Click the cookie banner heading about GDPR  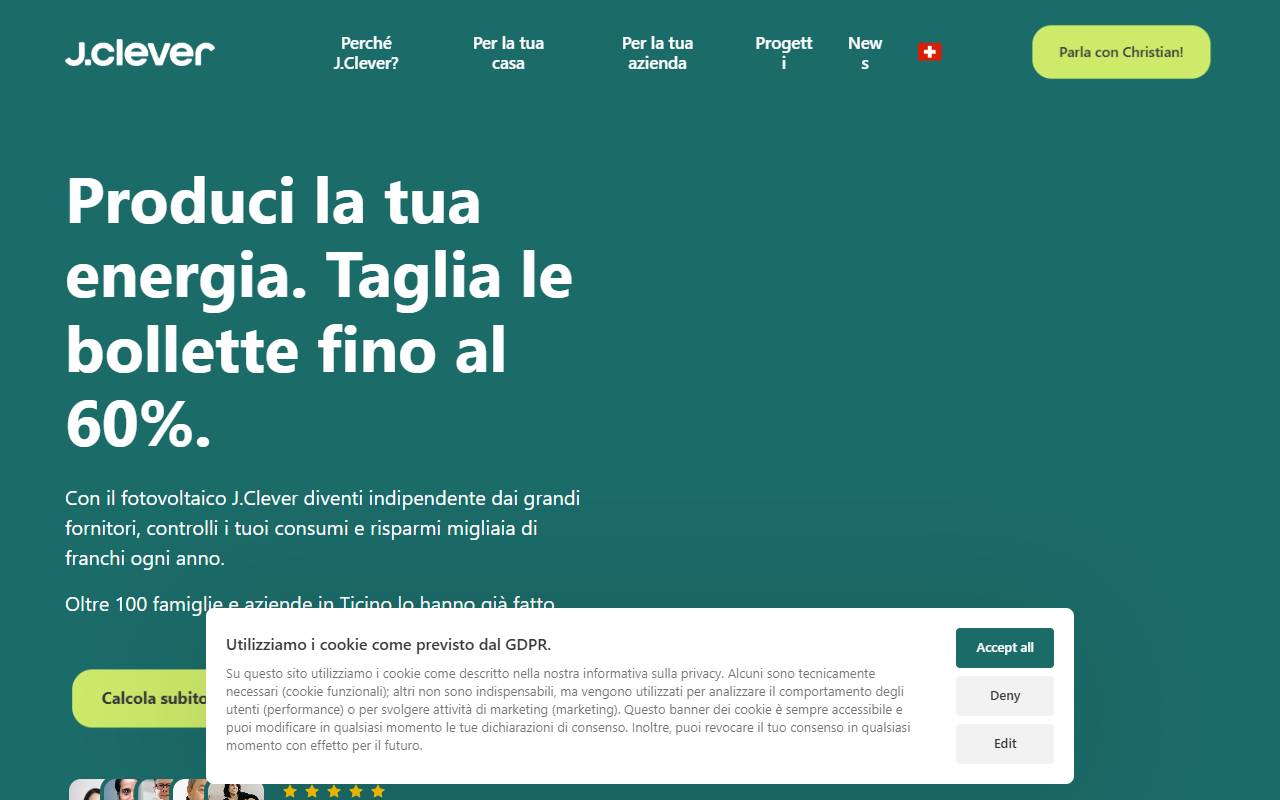pyautogui.click(x=388, y=645)
